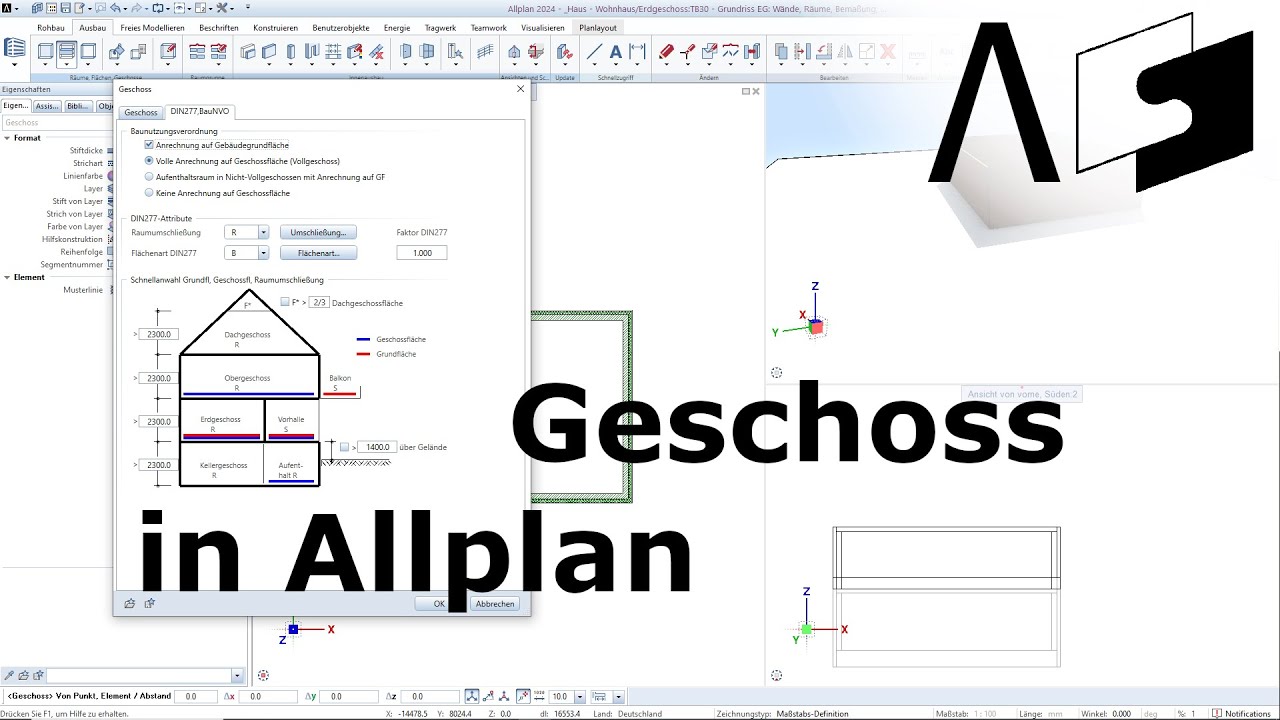Click the Mirror icon in Bearbeiten group
The height and width of the screenshot is (720, 1280).
[x=845, y=51]
